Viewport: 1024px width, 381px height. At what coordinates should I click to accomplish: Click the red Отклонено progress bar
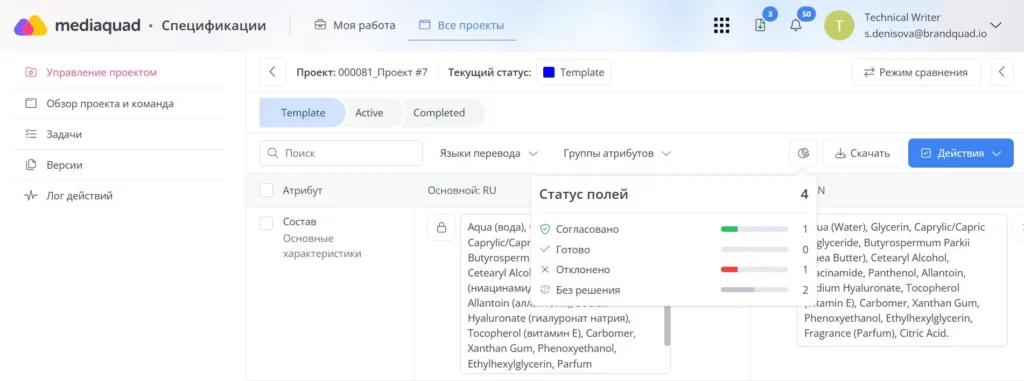click(754, 269)
